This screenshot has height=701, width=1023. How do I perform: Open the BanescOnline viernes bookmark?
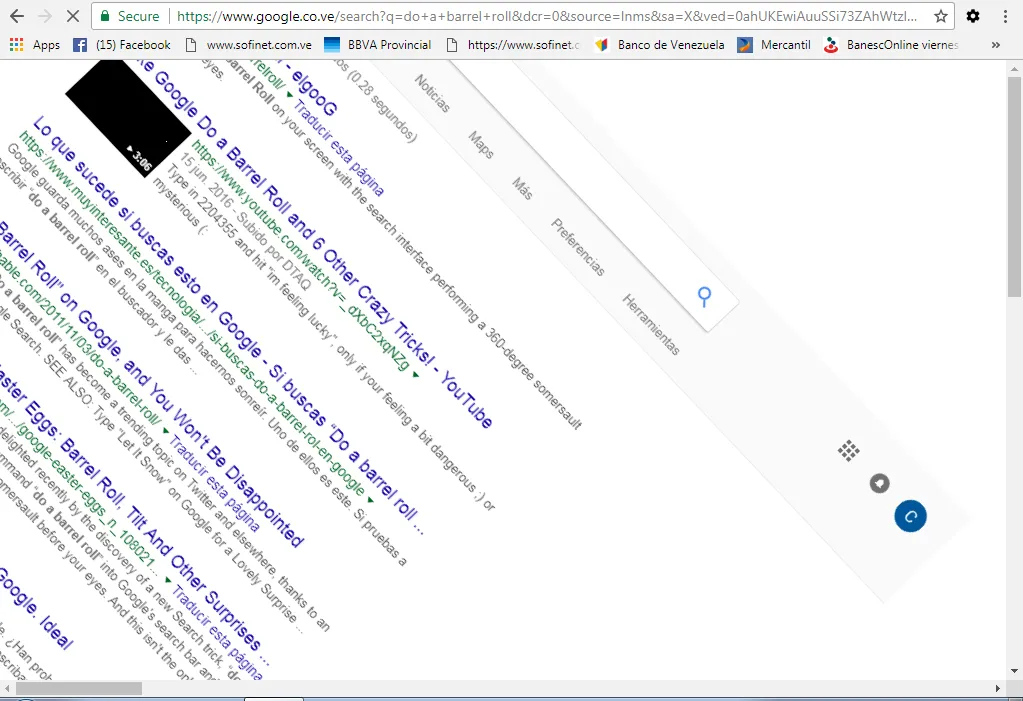pos(891,44)
